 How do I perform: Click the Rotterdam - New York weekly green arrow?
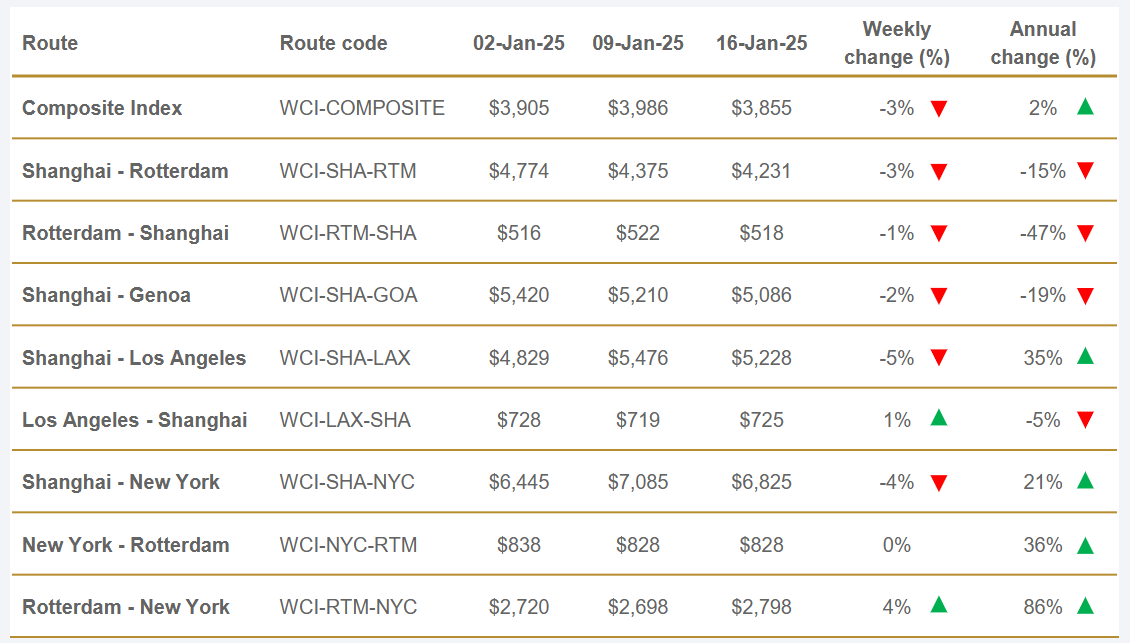(x=938, y=605)
